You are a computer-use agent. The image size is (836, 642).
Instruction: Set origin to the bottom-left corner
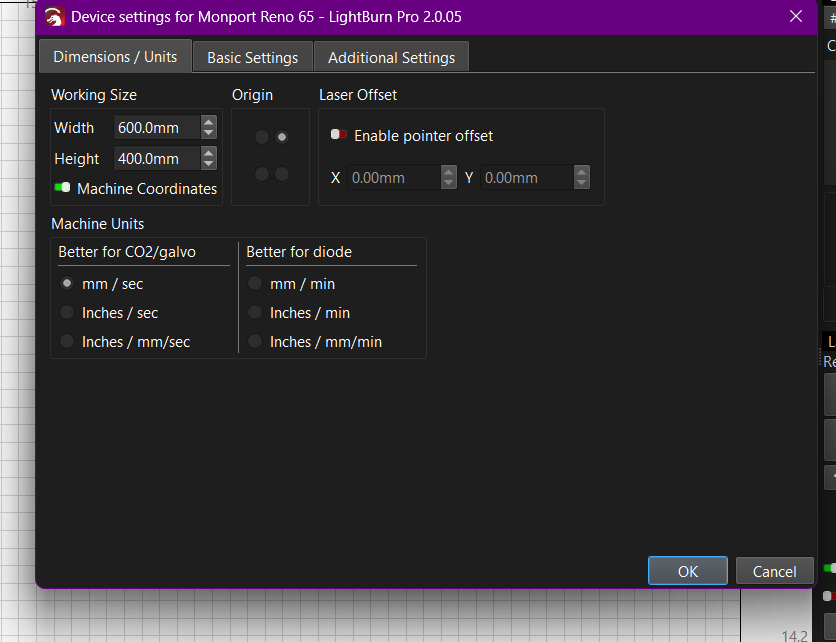point(262,174)
